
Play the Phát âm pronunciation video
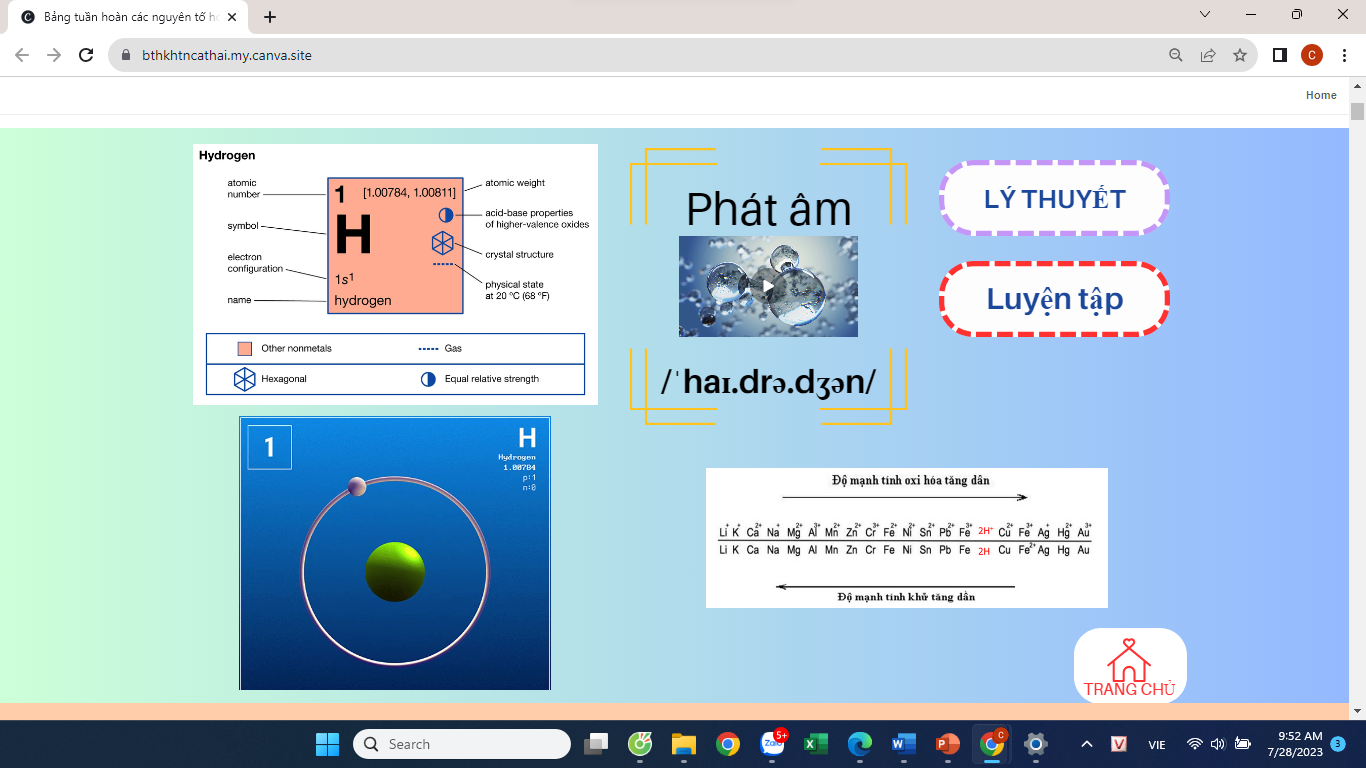767,286
